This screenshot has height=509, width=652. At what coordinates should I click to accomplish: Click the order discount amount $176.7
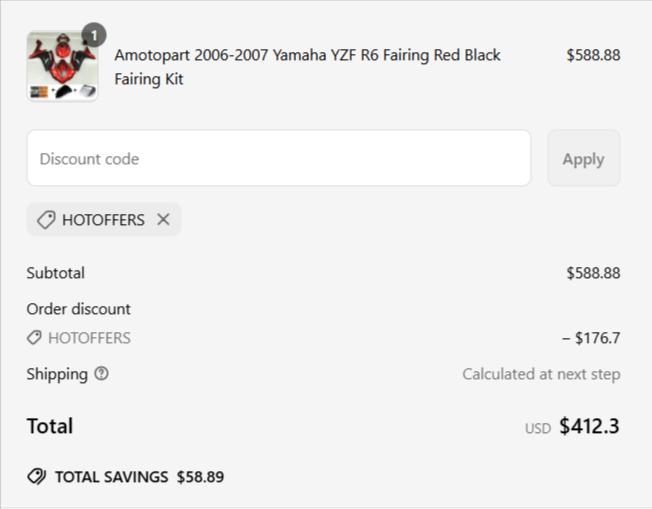[591, 338]
